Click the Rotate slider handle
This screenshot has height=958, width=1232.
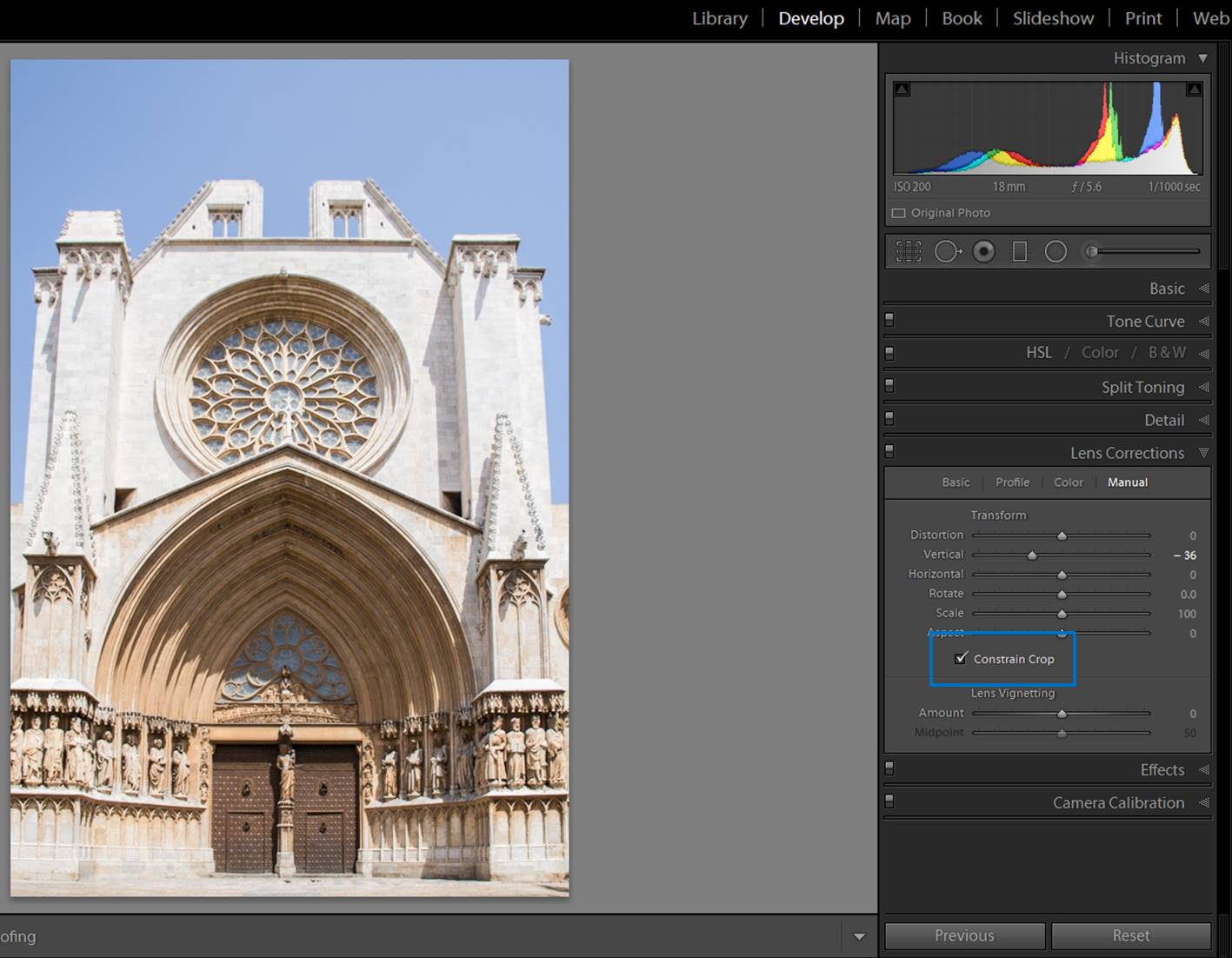1062,595
